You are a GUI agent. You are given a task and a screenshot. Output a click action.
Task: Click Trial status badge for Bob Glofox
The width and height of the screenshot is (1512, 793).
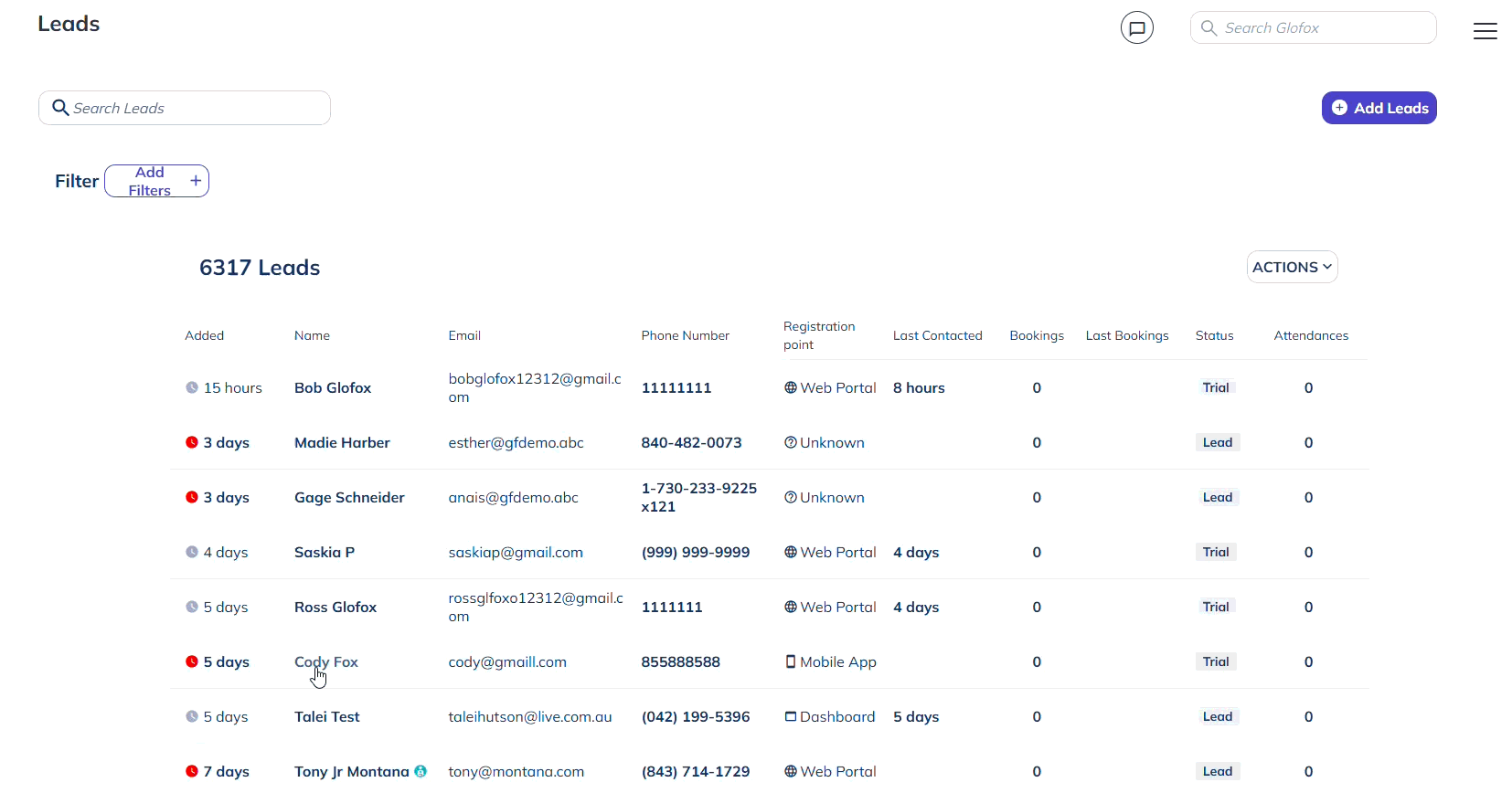[x=1216, y=387]
